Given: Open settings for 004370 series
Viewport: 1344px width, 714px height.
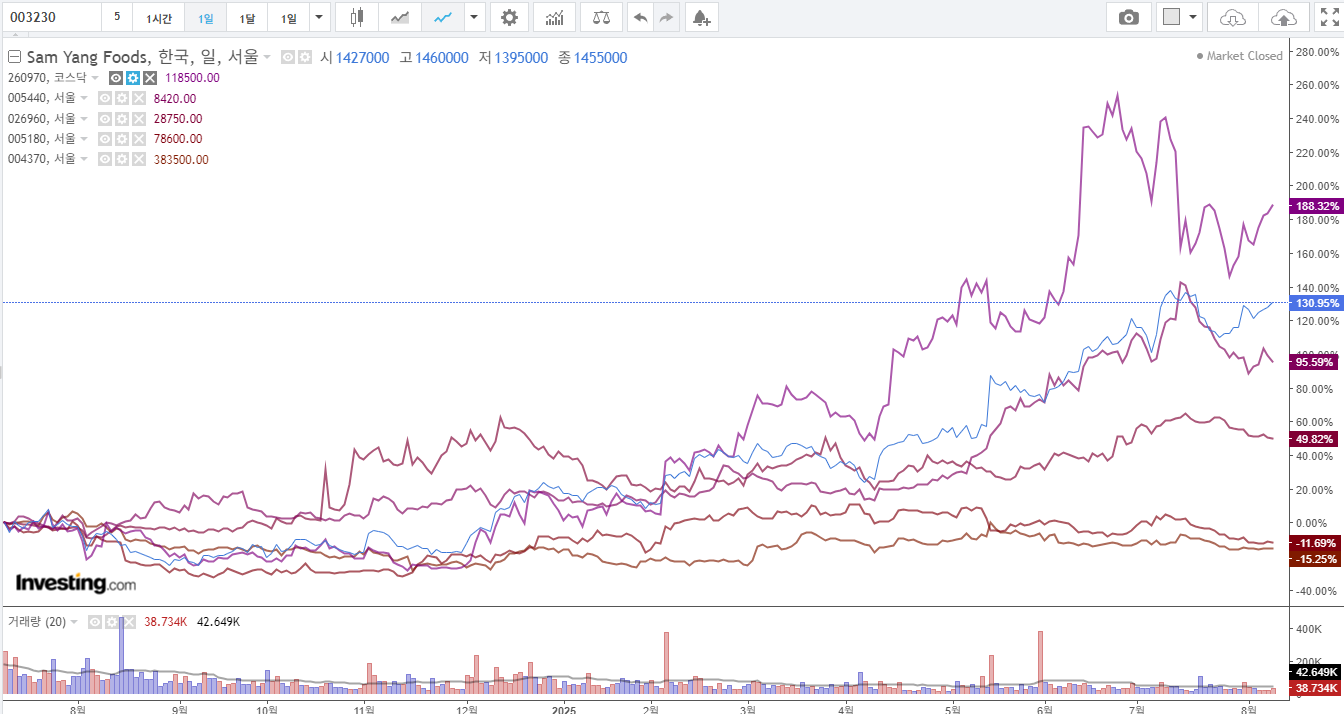Looking at the screenshot, I should coord(121,159).
